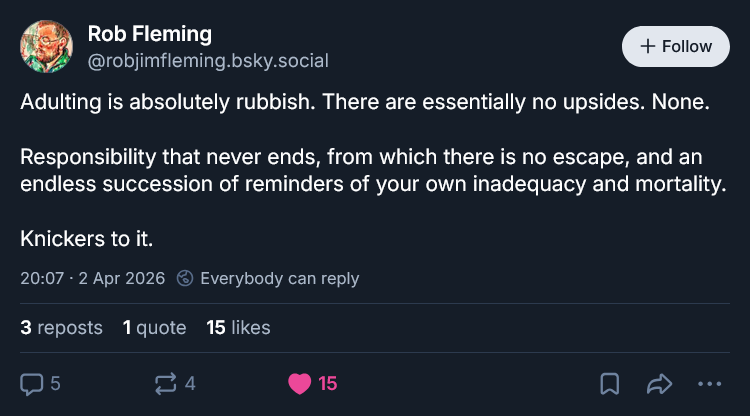Click the repost count 4
750x416 pixels.
[190, 383]
